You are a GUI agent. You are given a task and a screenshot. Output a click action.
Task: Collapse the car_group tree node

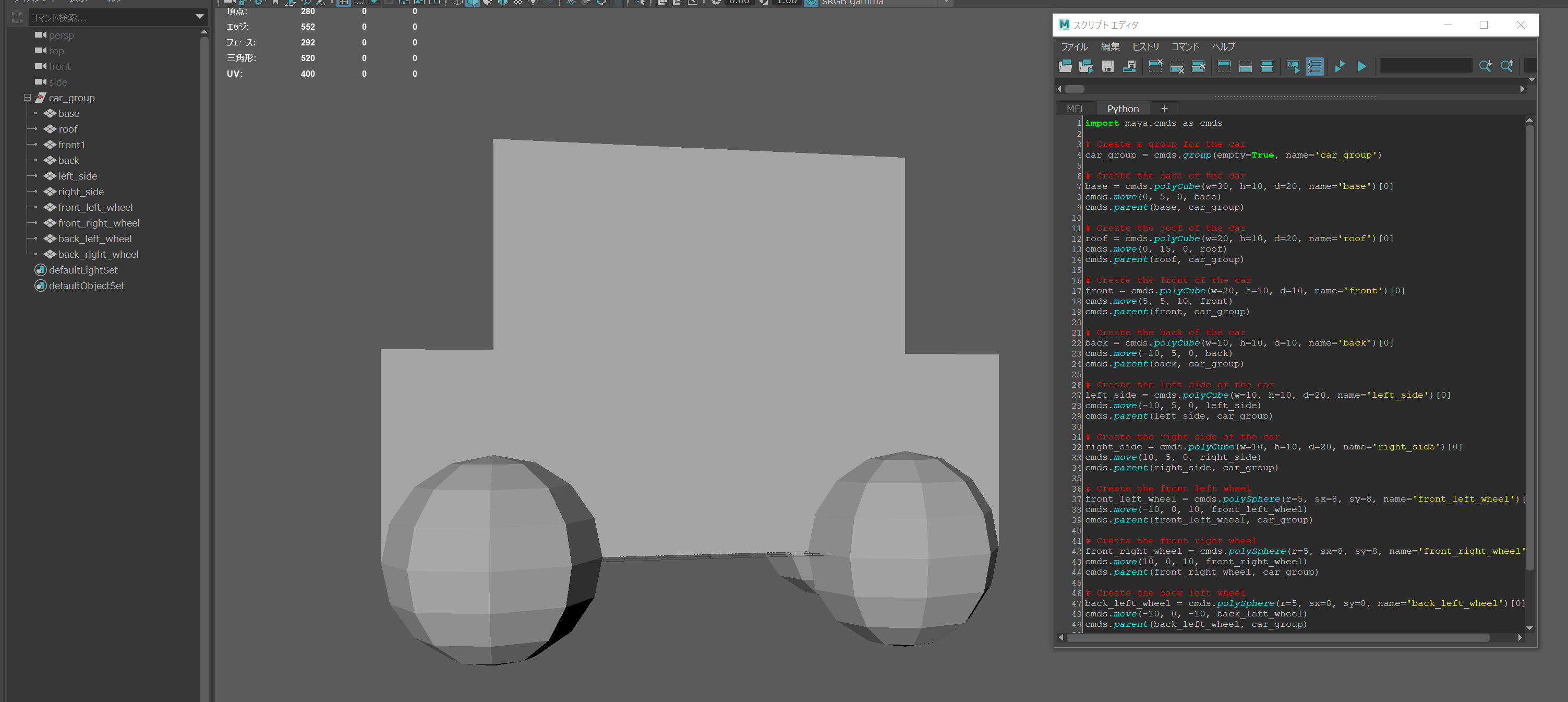[x=28, y=98]
